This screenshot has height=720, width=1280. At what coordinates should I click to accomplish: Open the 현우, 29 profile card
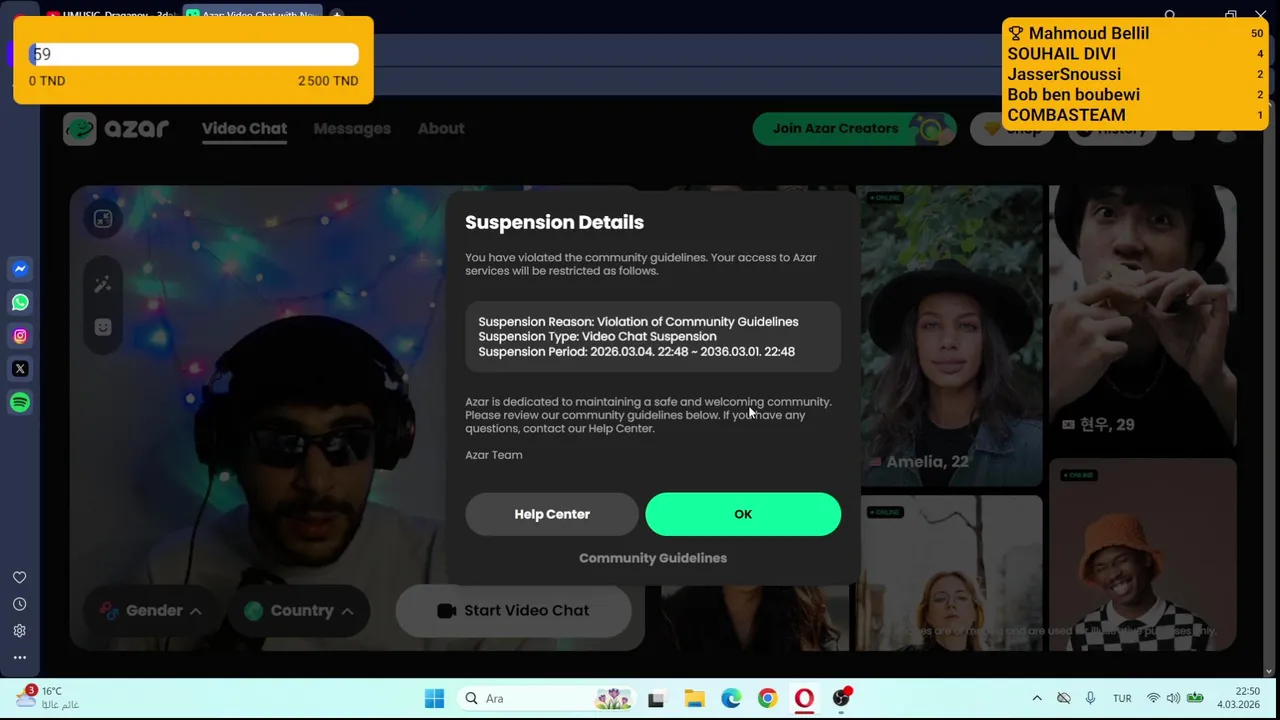pyautogui.click(x=1142, y=318)
